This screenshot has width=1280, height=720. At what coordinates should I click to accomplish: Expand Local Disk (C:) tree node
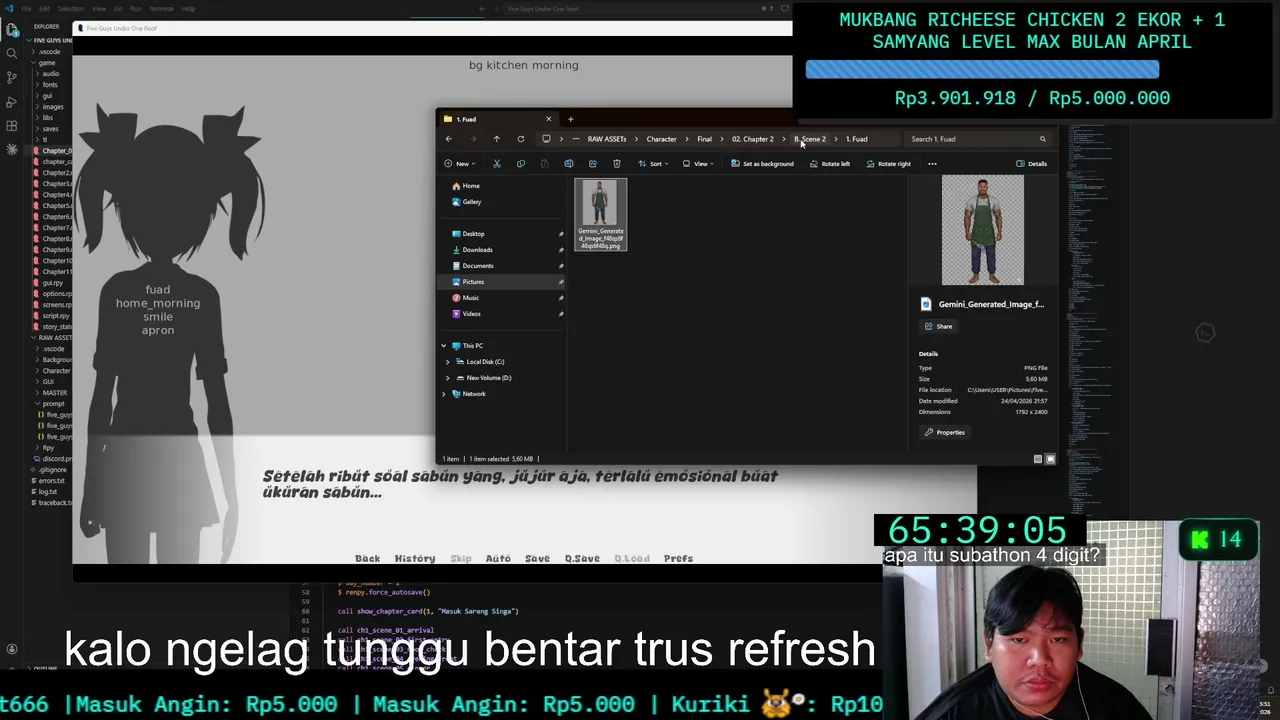tap(448, 362)
